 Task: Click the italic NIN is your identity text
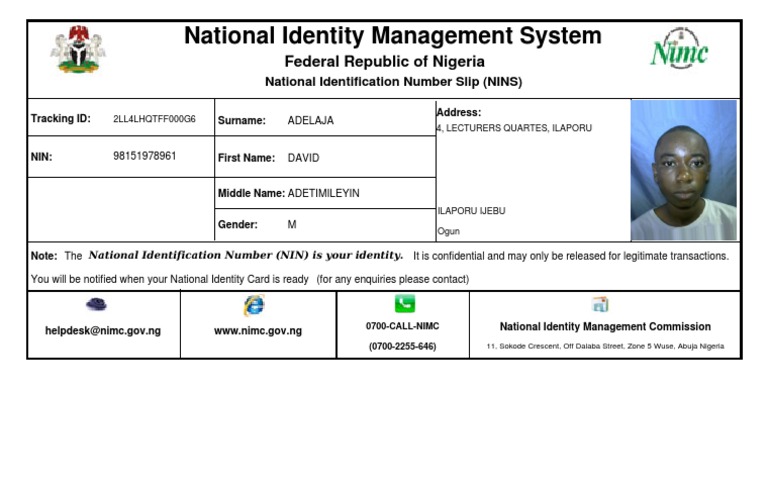click(x=246, y=255)
